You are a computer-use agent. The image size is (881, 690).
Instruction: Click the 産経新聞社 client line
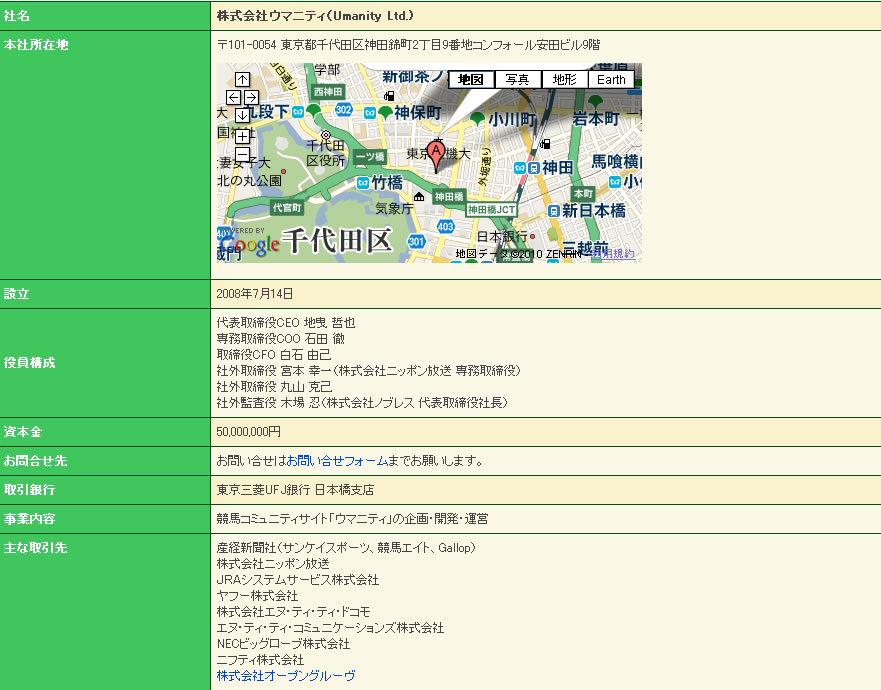[346, 548]
